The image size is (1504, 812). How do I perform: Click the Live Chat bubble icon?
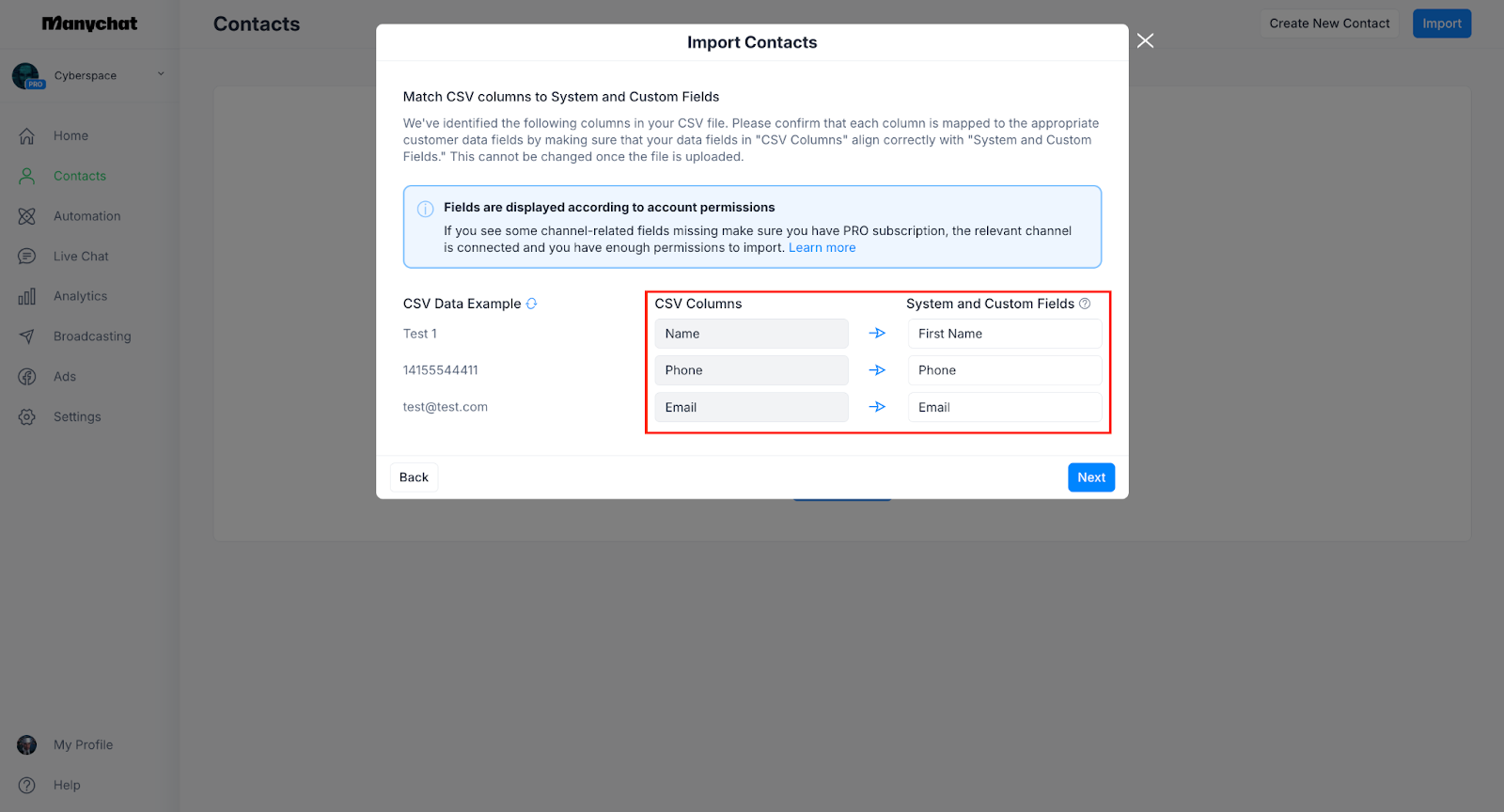point(27,257)
